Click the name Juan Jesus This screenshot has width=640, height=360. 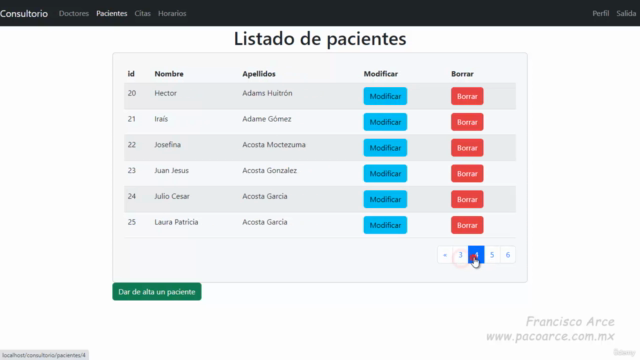pos(171,170)
